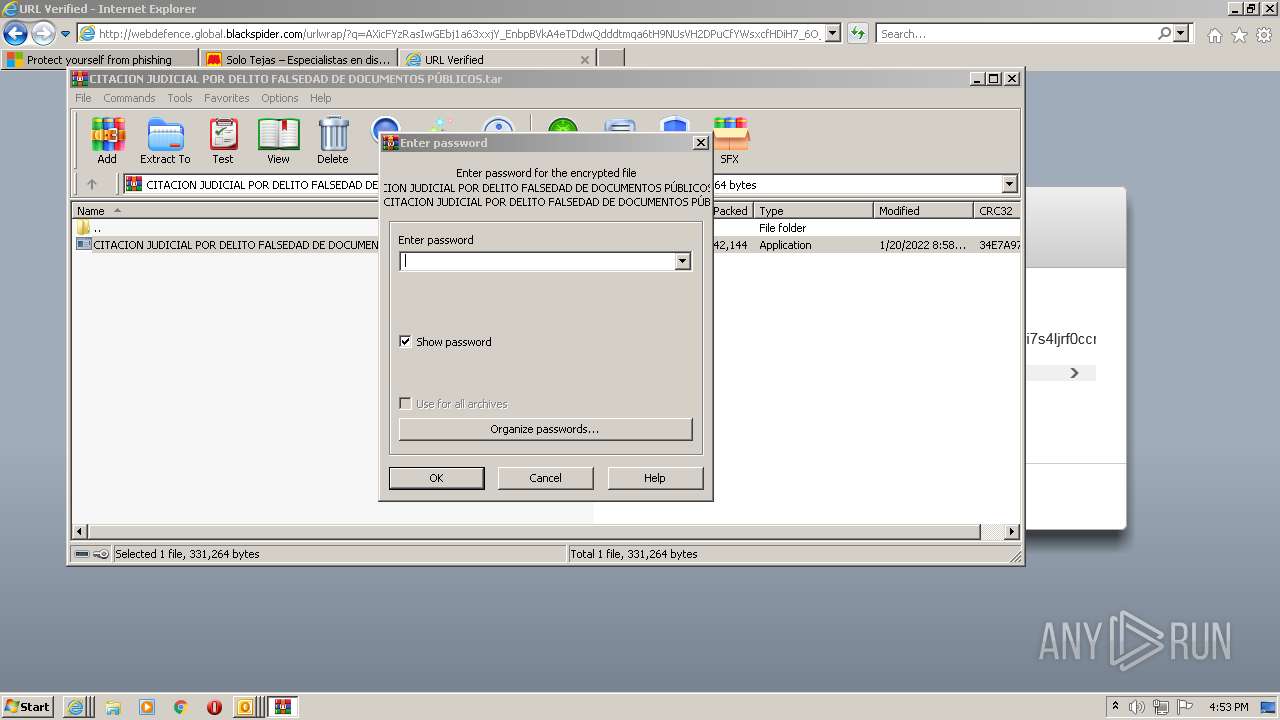Image resolution: width=1280 pixels, height=720 pixels.
Task: Open Help in password dialog
Action: (x=655, y=478)
